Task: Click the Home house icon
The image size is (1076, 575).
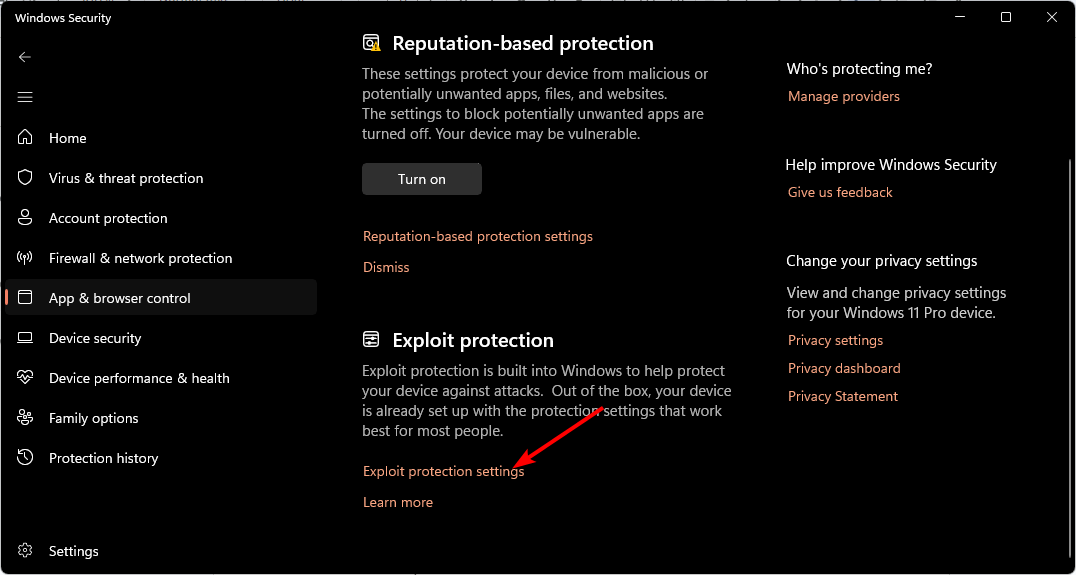Action: [26, 138]
